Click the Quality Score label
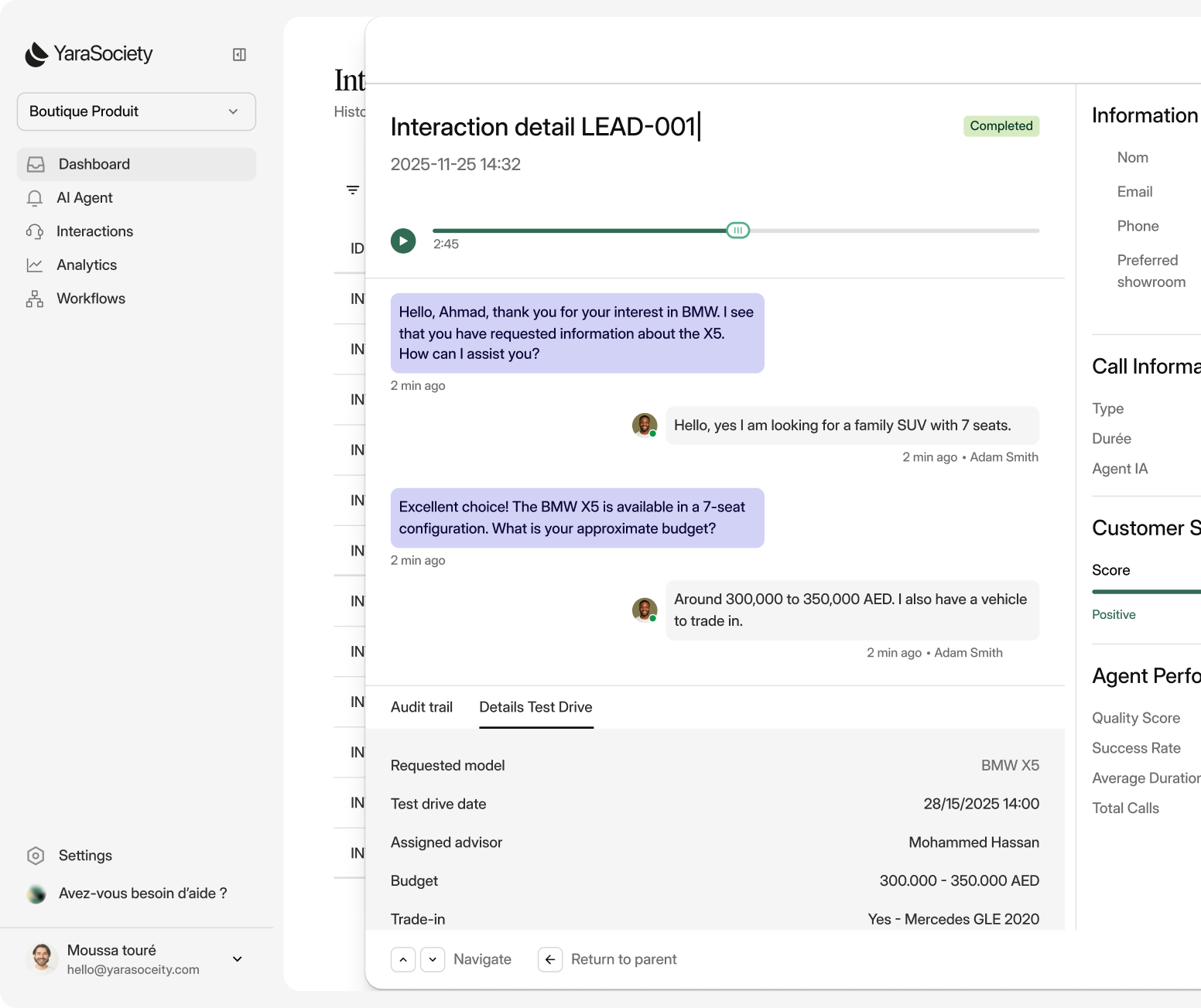1201x1008 pixels. point(1136,718)
